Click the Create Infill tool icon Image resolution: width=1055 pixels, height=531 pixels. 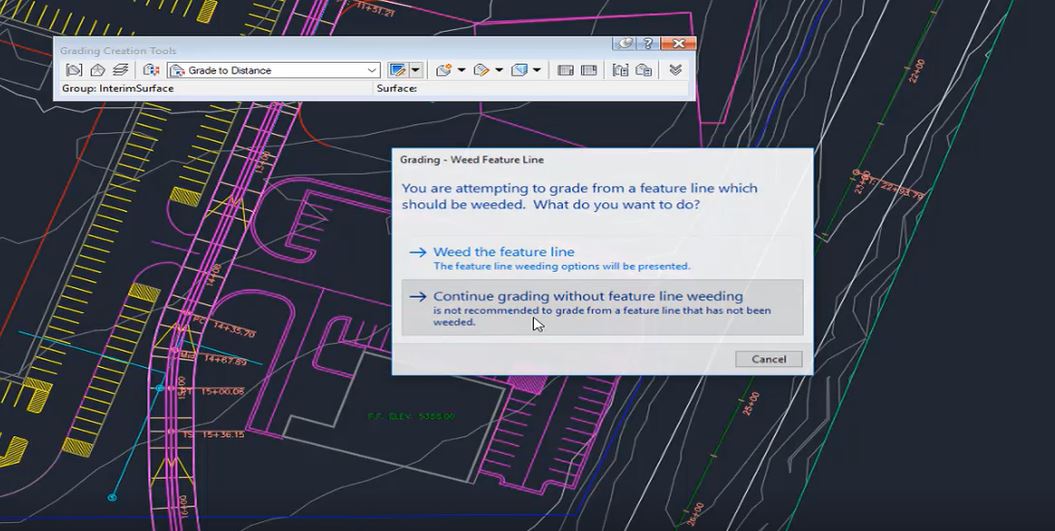[x=443, y=70]
